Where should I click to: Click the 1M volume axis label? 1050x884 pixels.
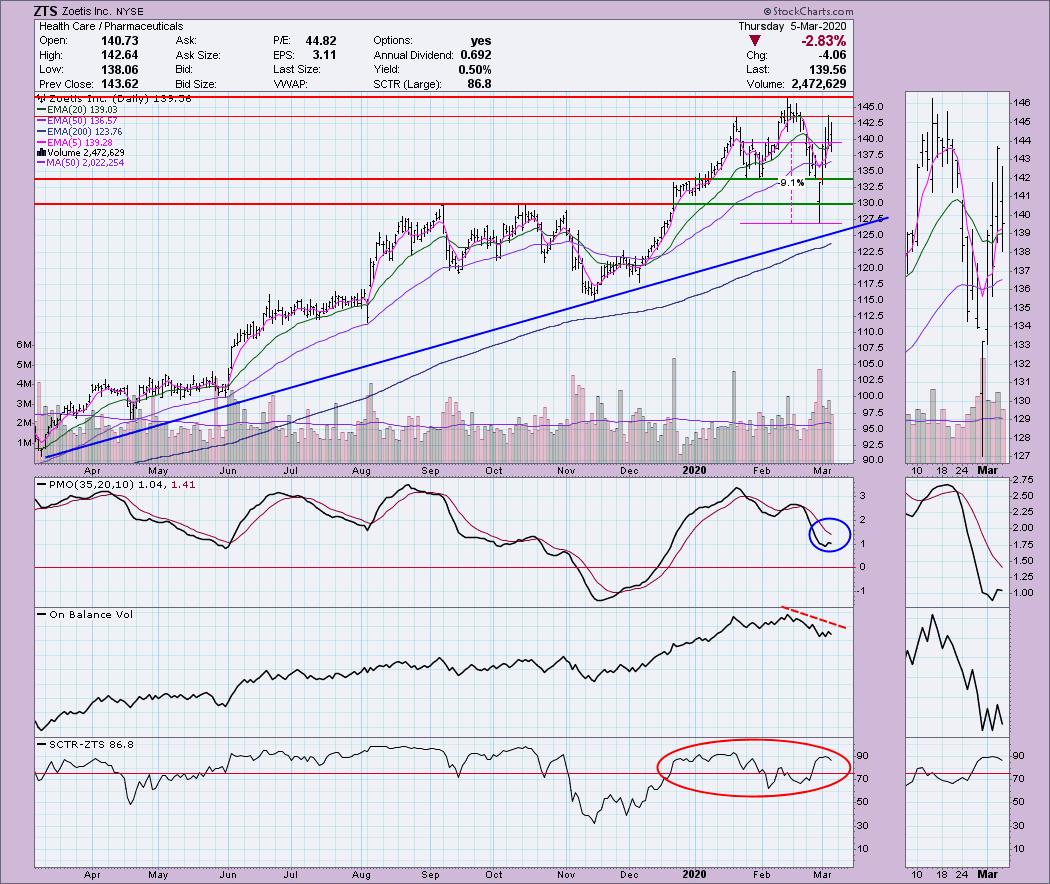24,443
